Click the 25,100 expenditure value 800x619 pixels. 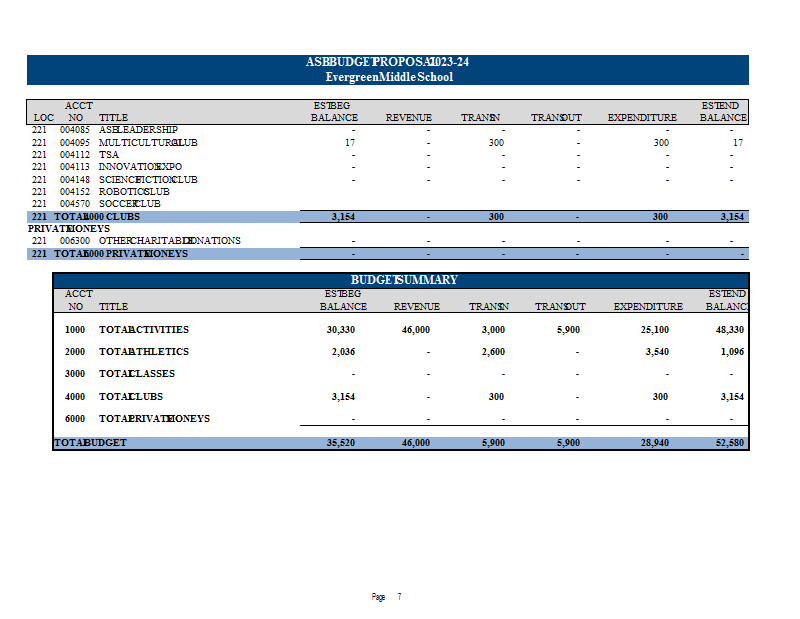point(655,330)
